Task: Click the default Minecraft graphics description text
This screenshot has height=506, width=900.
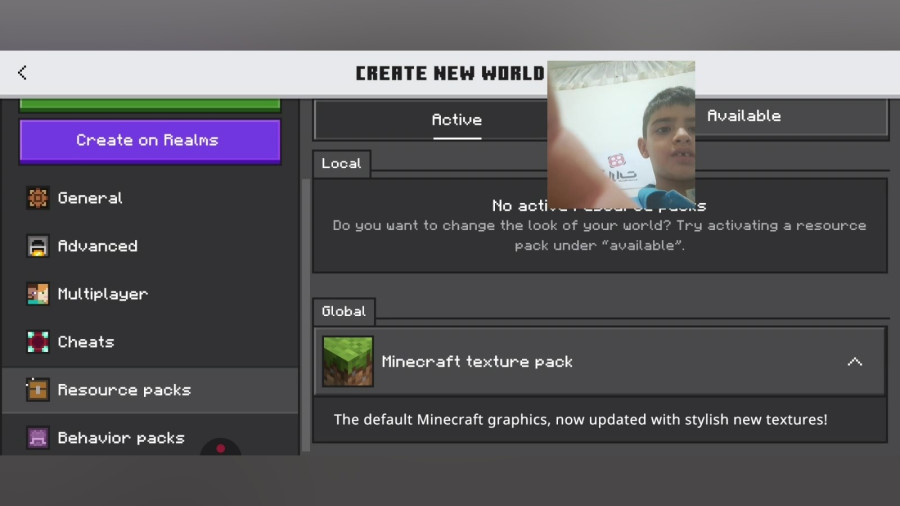Action: [x=580, y=419]
